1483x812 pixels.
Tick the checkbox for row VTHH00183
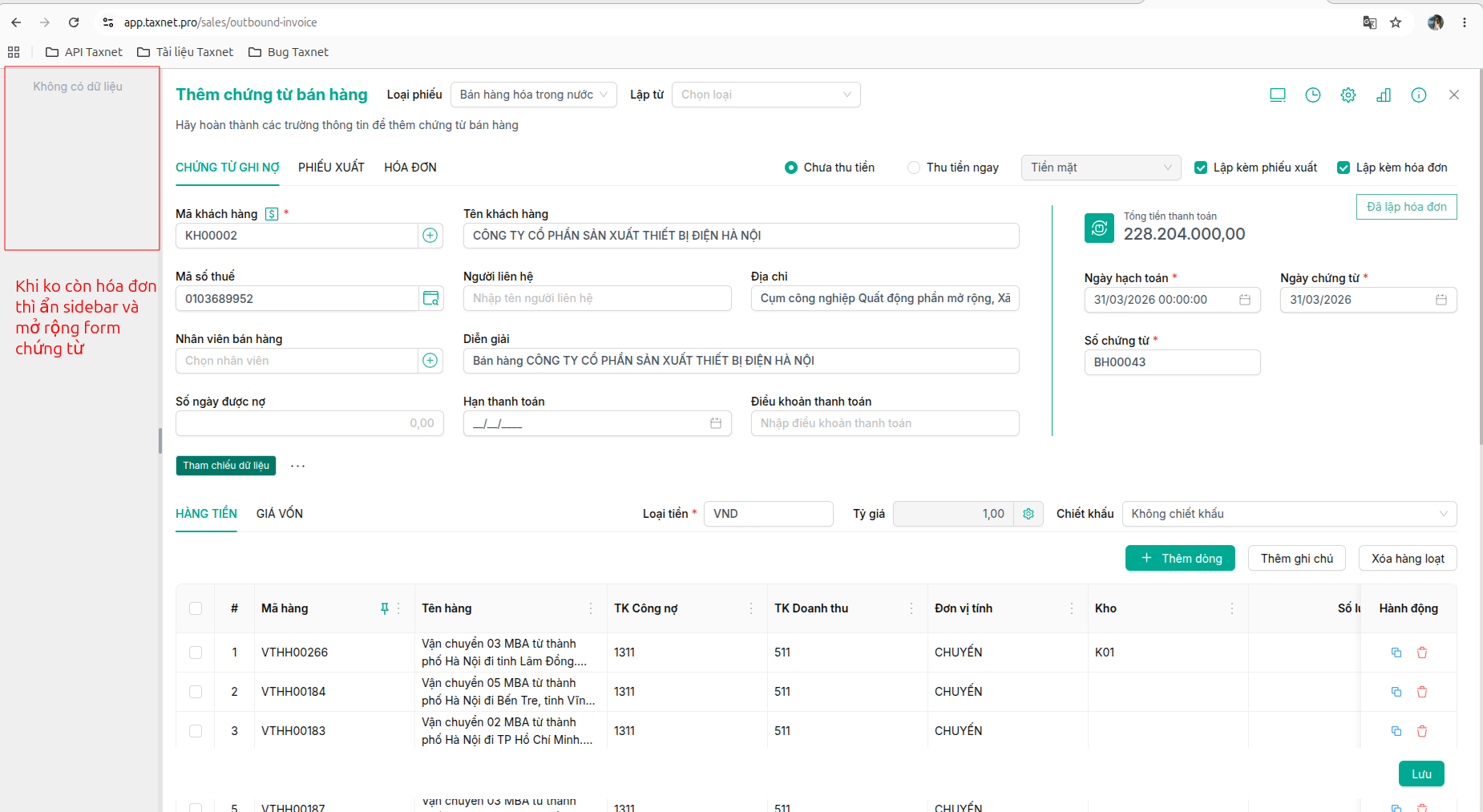[x=196, y=731]
